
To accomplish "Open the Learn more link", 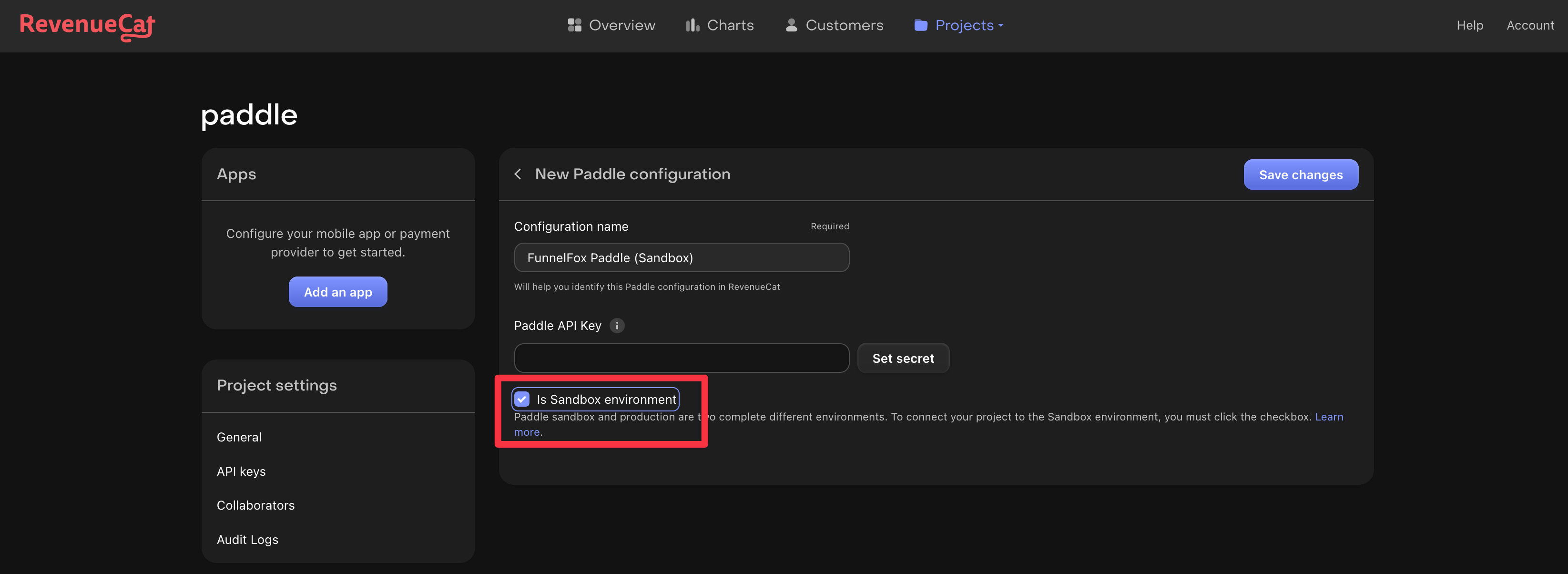I will (1330, 416).
